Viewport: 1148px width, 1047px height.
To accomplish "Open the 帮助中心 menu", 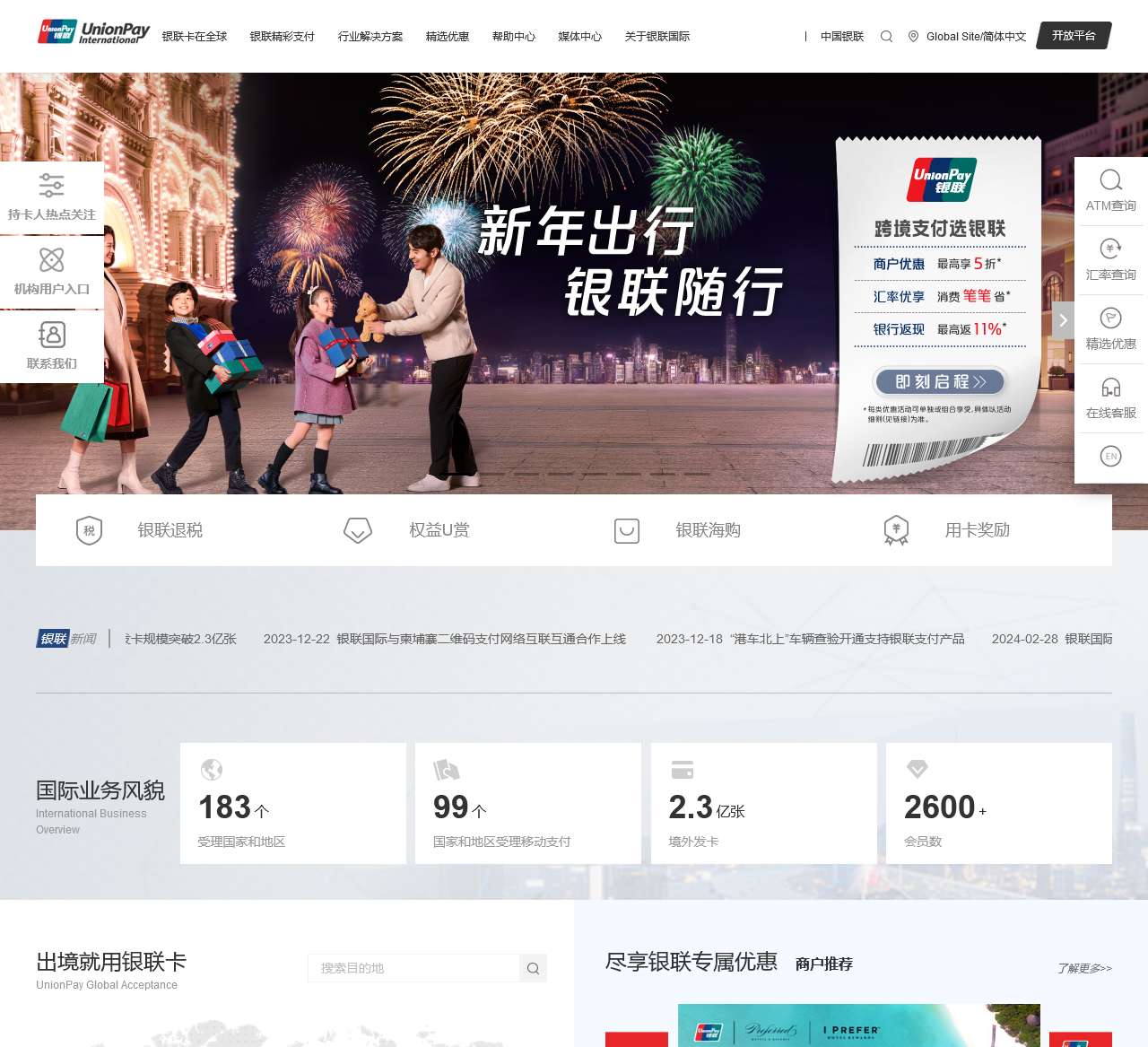I will pyautogui.click(x=514, y=37).
